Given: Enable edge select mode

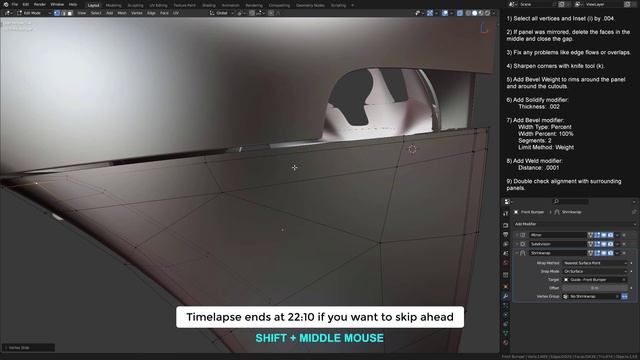Looking at the screenshot, I should (x=63, y=13).
